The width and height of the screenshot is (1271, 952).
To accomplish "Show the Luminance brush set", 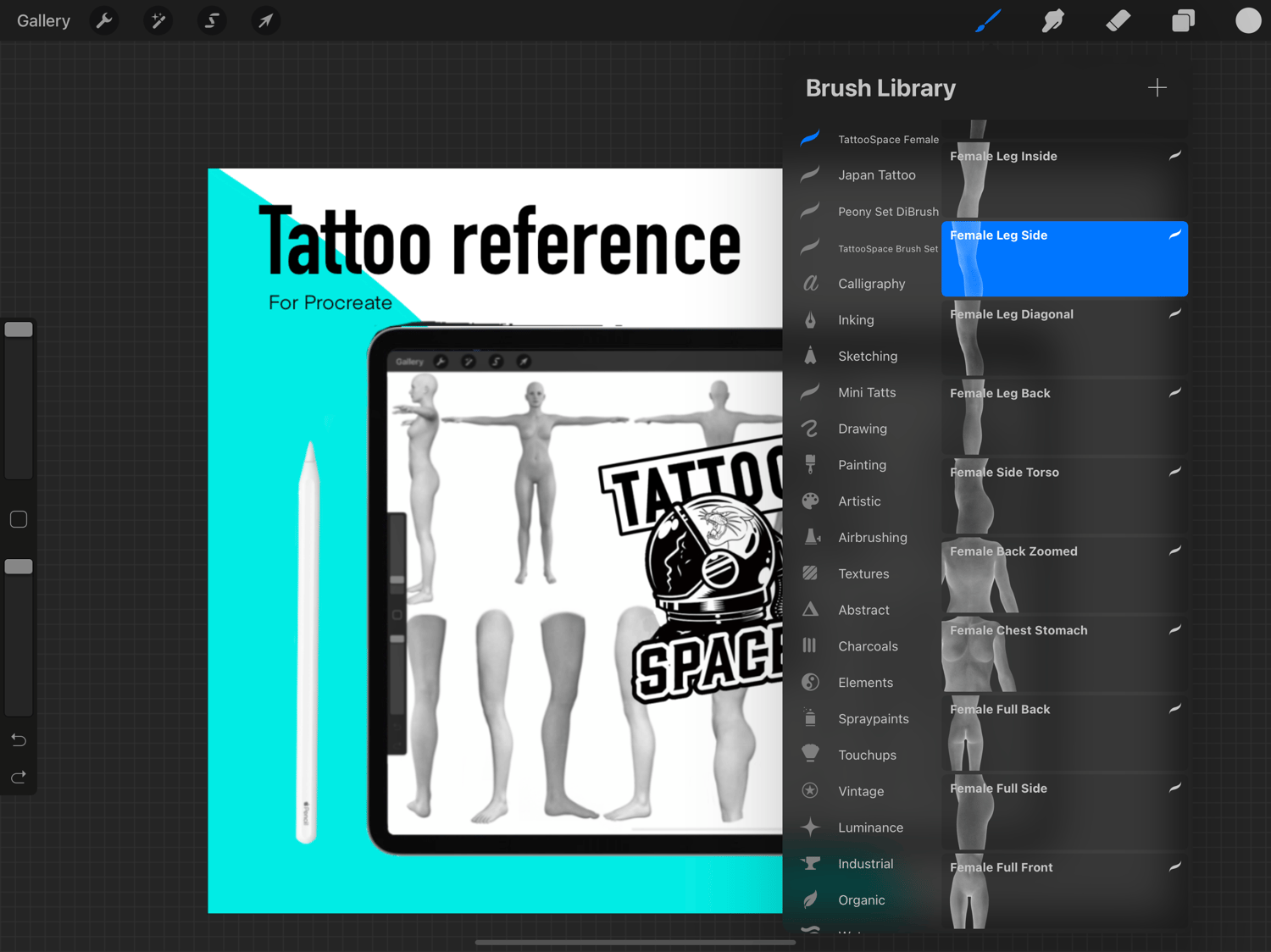I will [869, 827].
